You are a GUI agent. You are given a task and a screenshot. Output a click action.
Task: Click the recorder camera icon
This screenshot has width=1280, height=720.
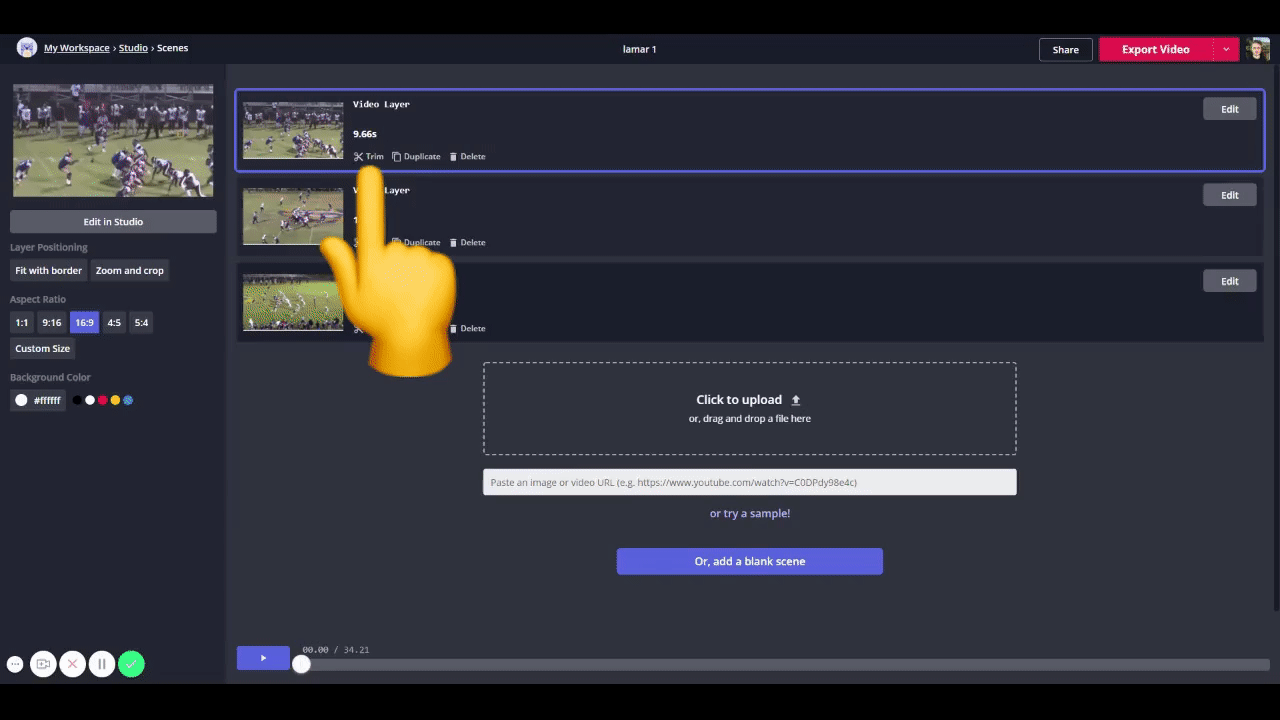(43, 664)
